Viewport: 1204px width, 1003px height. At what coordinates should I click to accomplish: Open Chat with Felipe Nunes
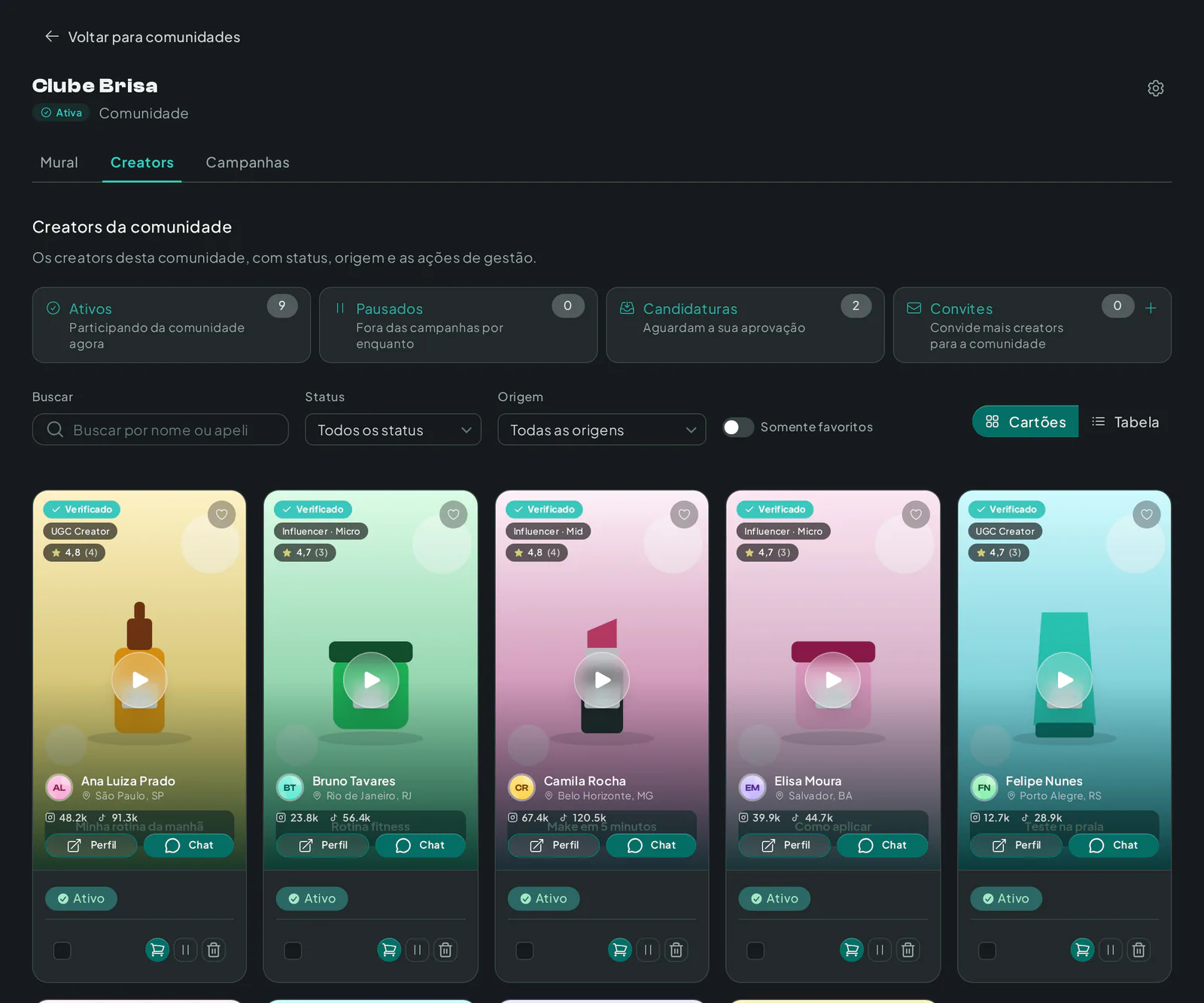(x=1114, y=845)
